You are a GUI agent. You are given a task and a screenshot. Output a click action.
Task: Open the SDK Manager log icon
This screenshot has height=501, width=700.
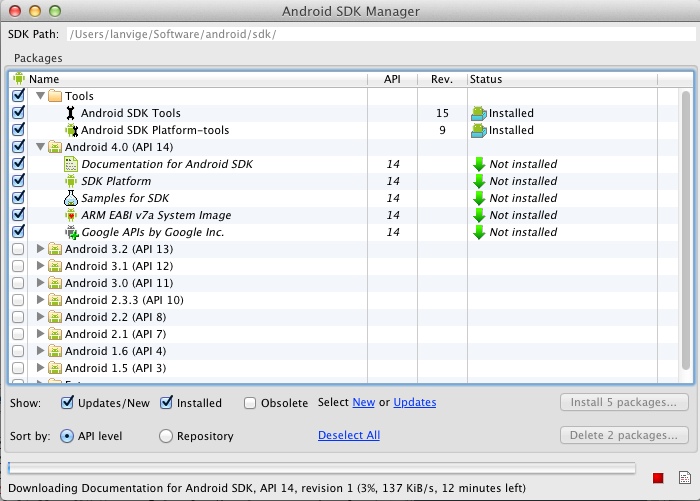click(684, 478)
